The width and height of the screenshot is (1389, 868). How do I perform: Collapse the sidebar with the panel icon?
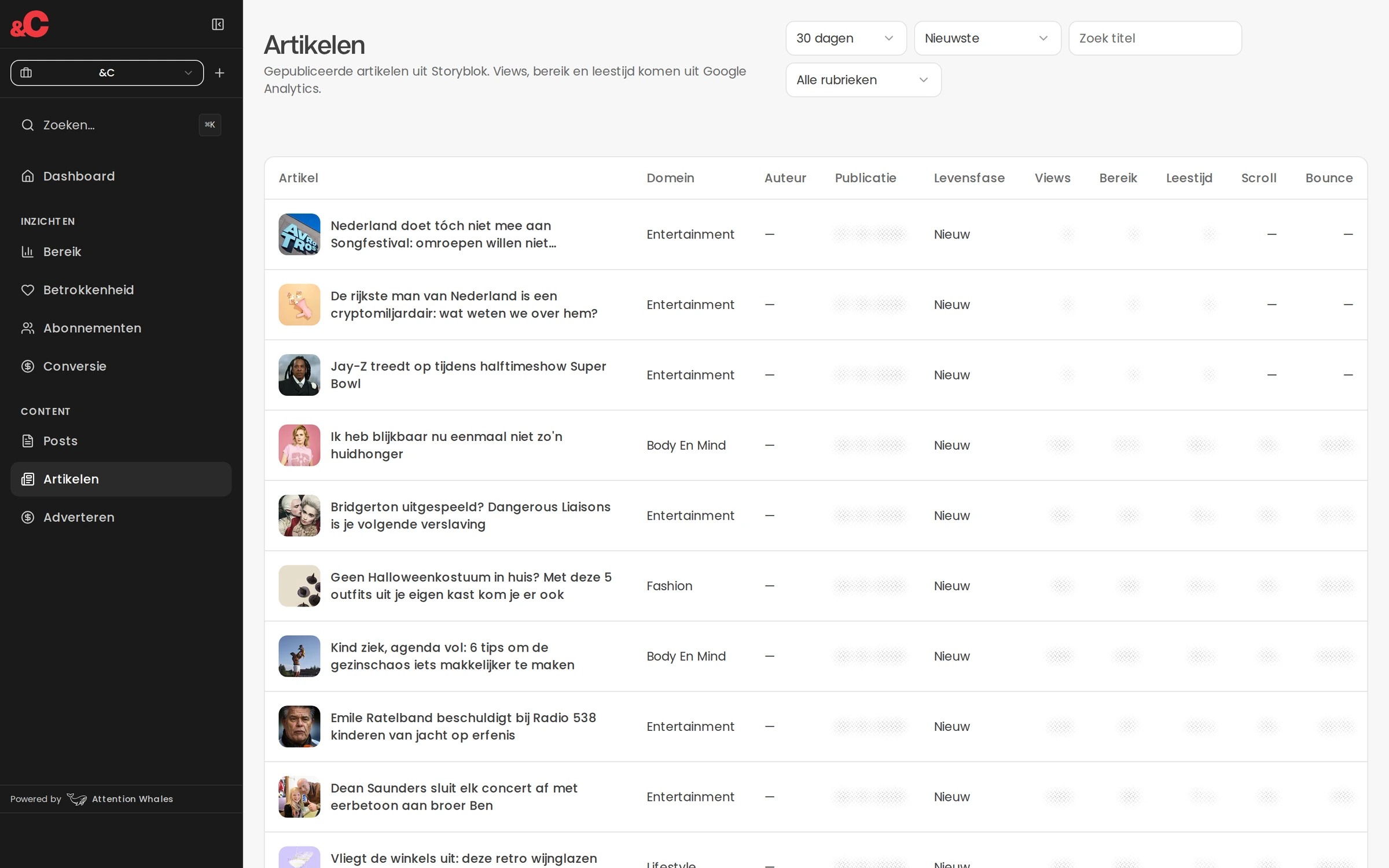tap(218, 24)
